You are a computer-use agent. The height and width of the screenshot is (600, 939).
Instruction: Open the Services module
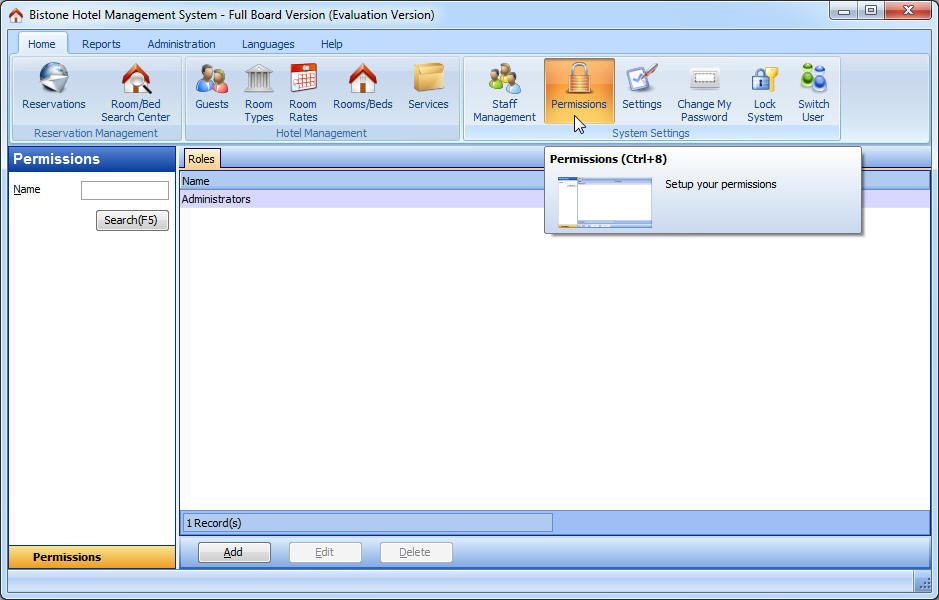(x=428, y=88)
